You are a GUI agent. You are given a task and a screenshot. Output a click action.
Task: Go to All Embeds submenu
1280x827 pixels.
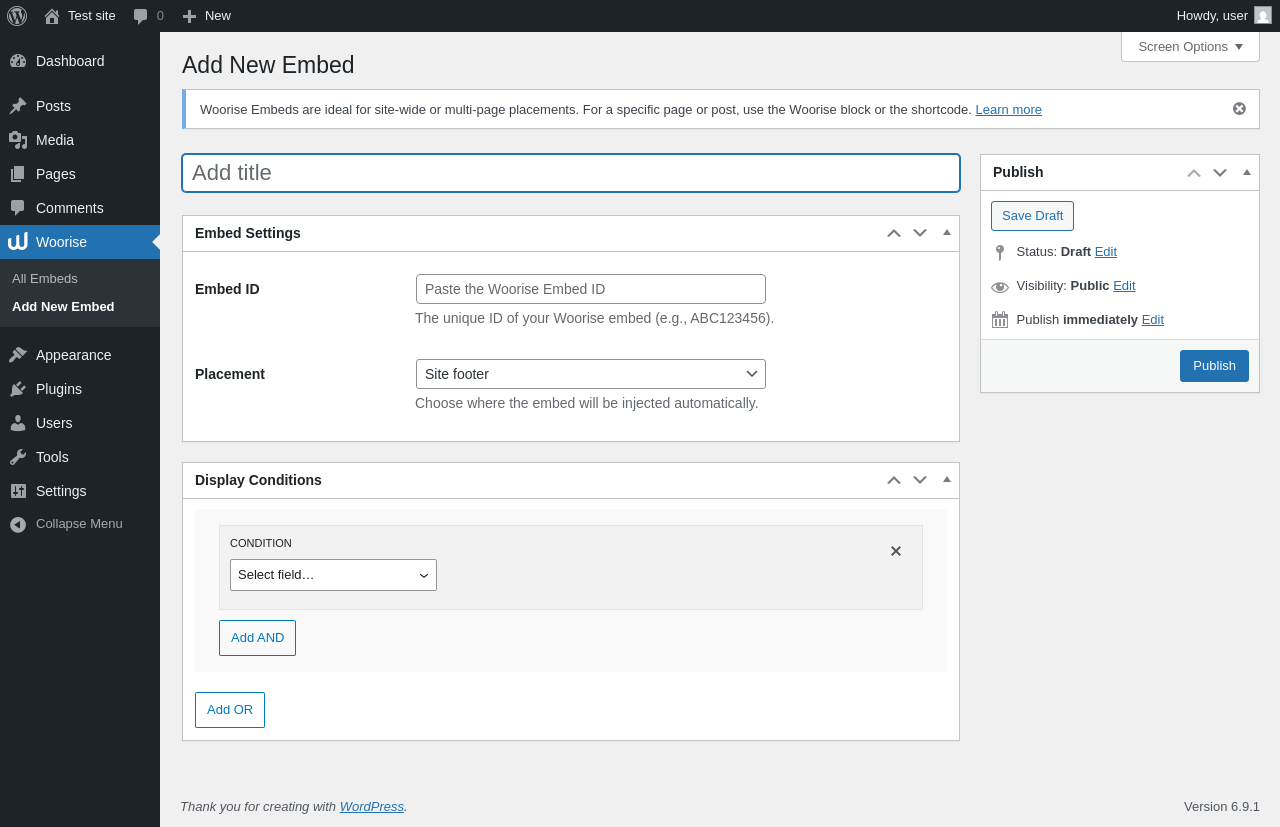45,279
